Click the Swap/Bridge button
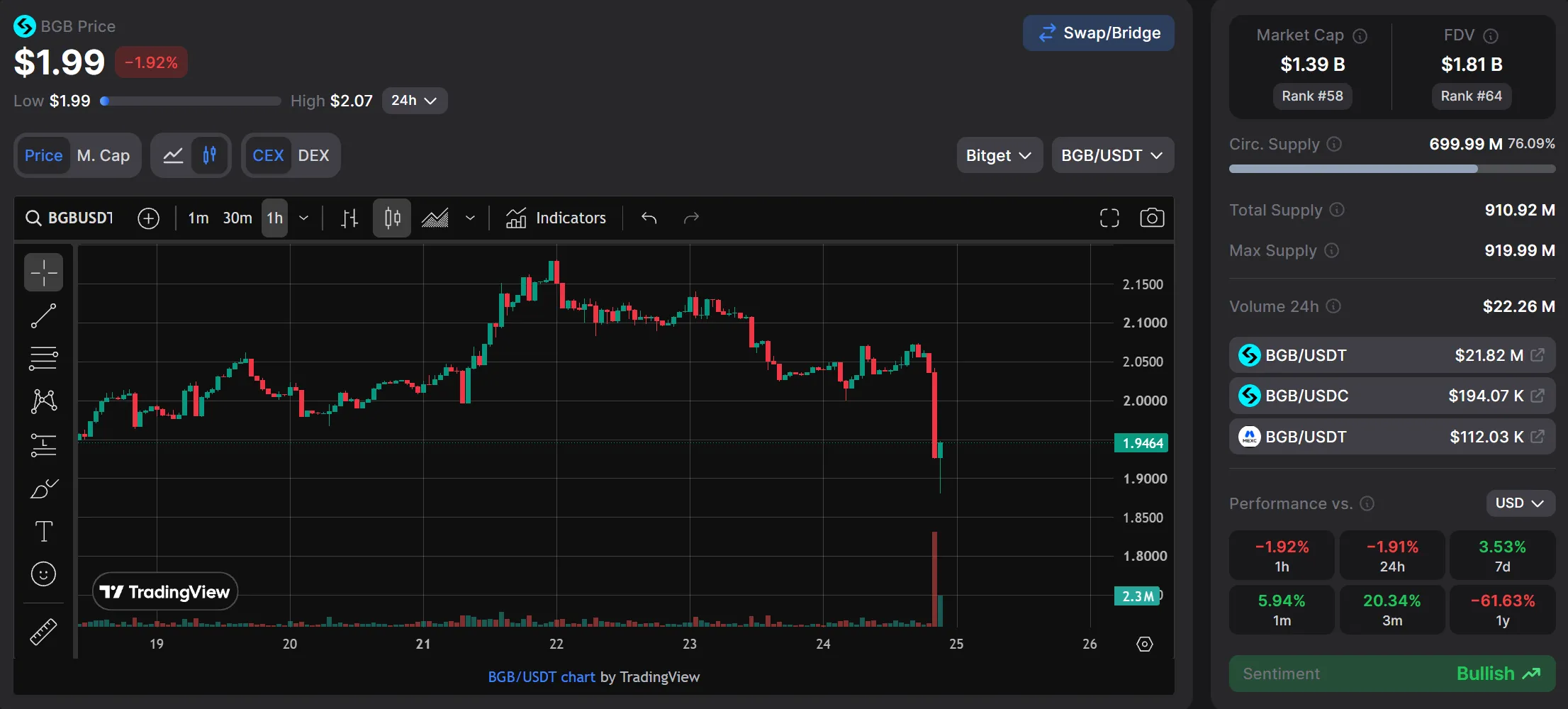The image size is (1568, 709). click(x=1099, y=33)
